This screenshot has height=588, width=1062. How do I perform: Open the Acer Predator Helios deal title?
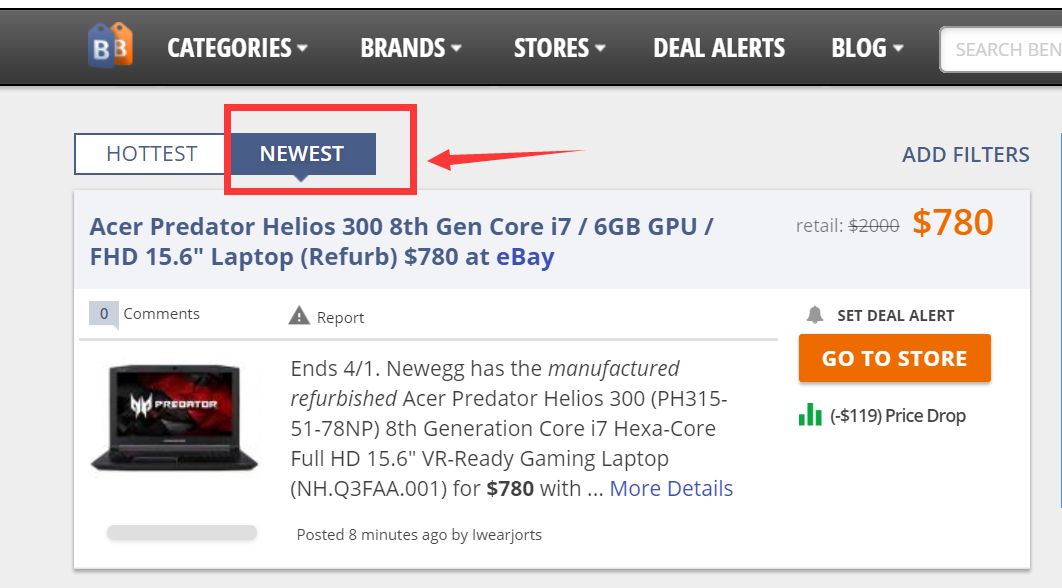[x=400, y=241]
